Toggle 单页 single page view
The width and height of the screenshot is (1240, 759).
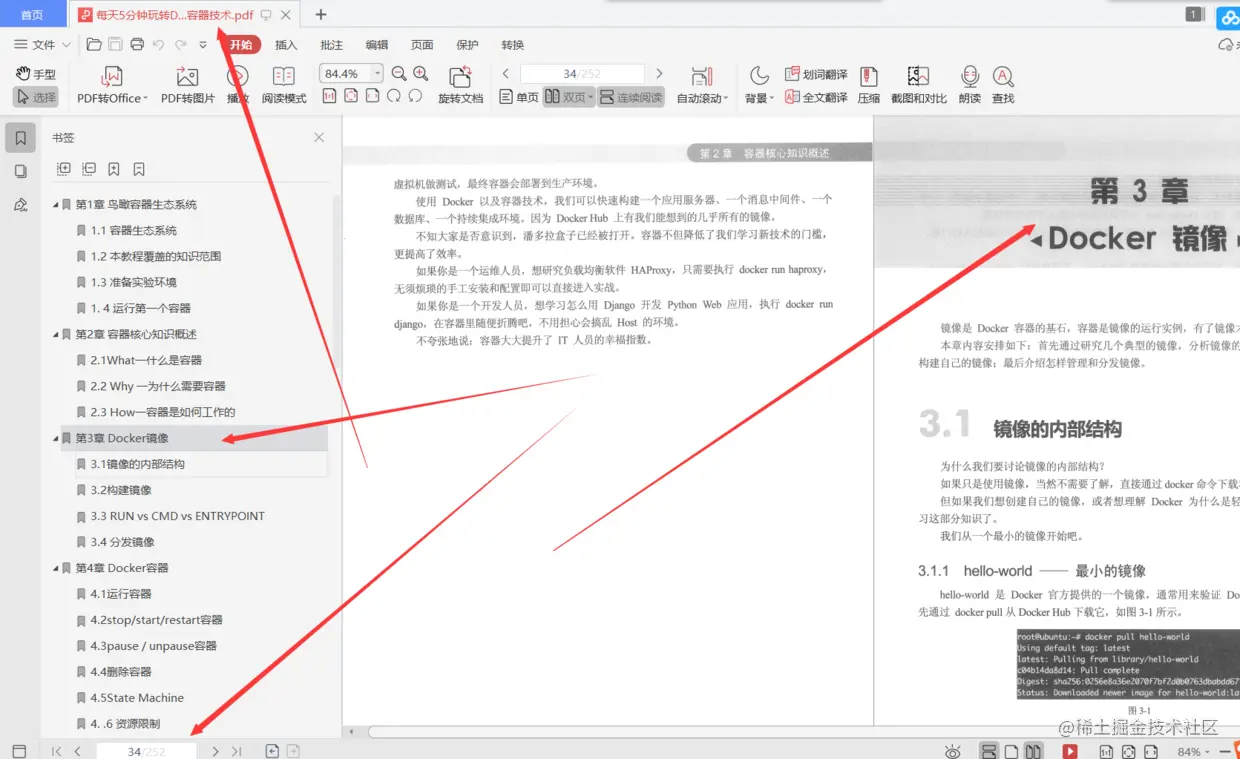pyautogui.click(x=519, y=97)
